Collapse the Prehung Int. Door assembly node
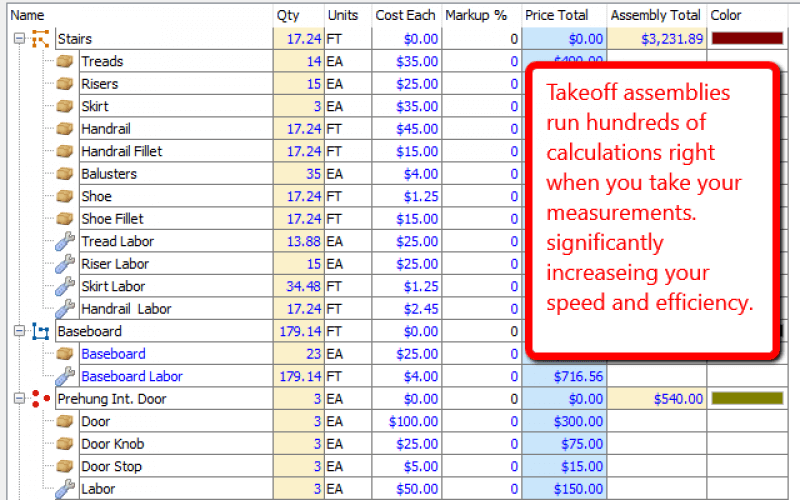Viewport: 800px width, 500px height. (19, 398)
